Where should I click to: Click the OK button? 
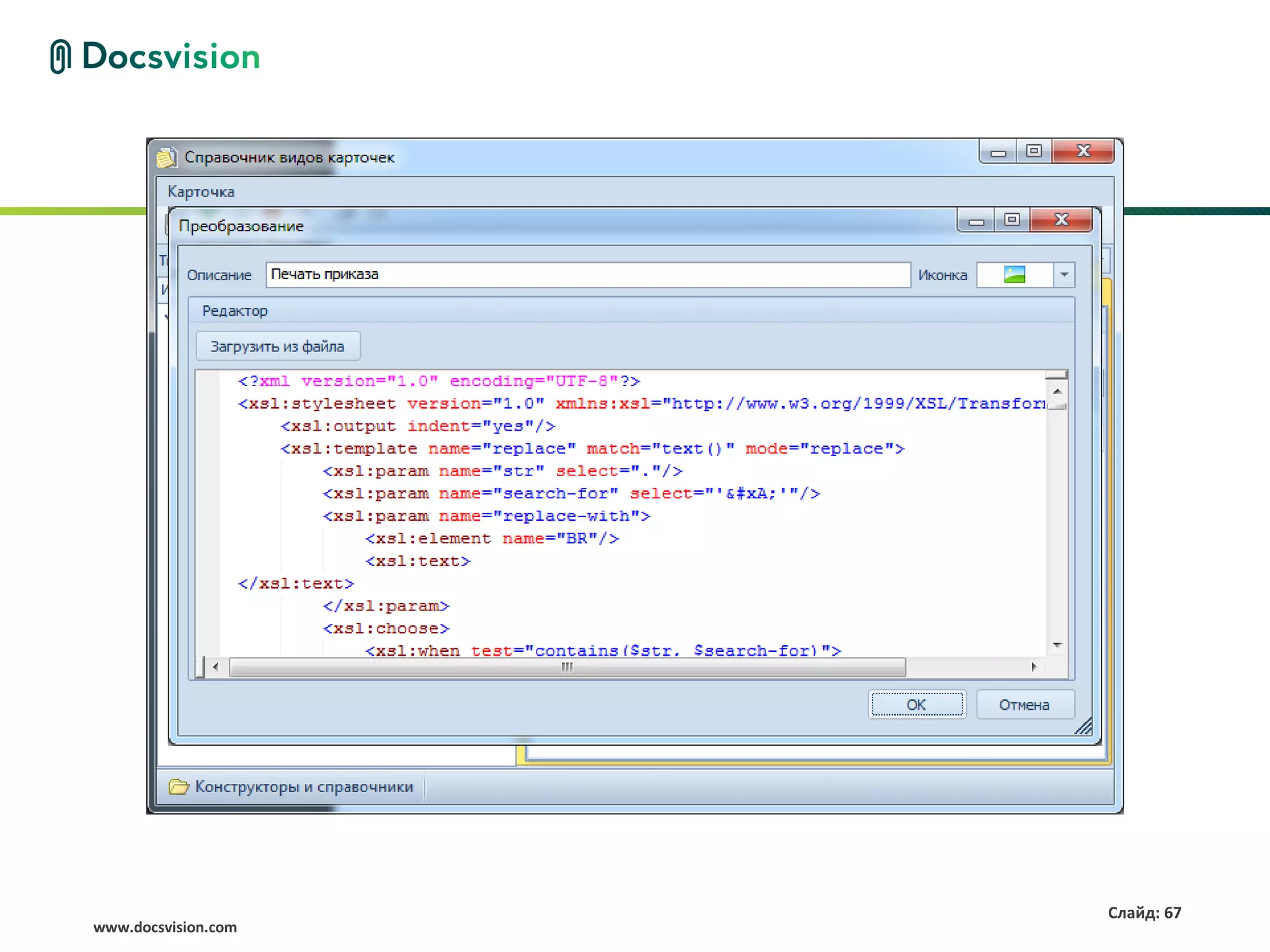(x=917, y=705)
